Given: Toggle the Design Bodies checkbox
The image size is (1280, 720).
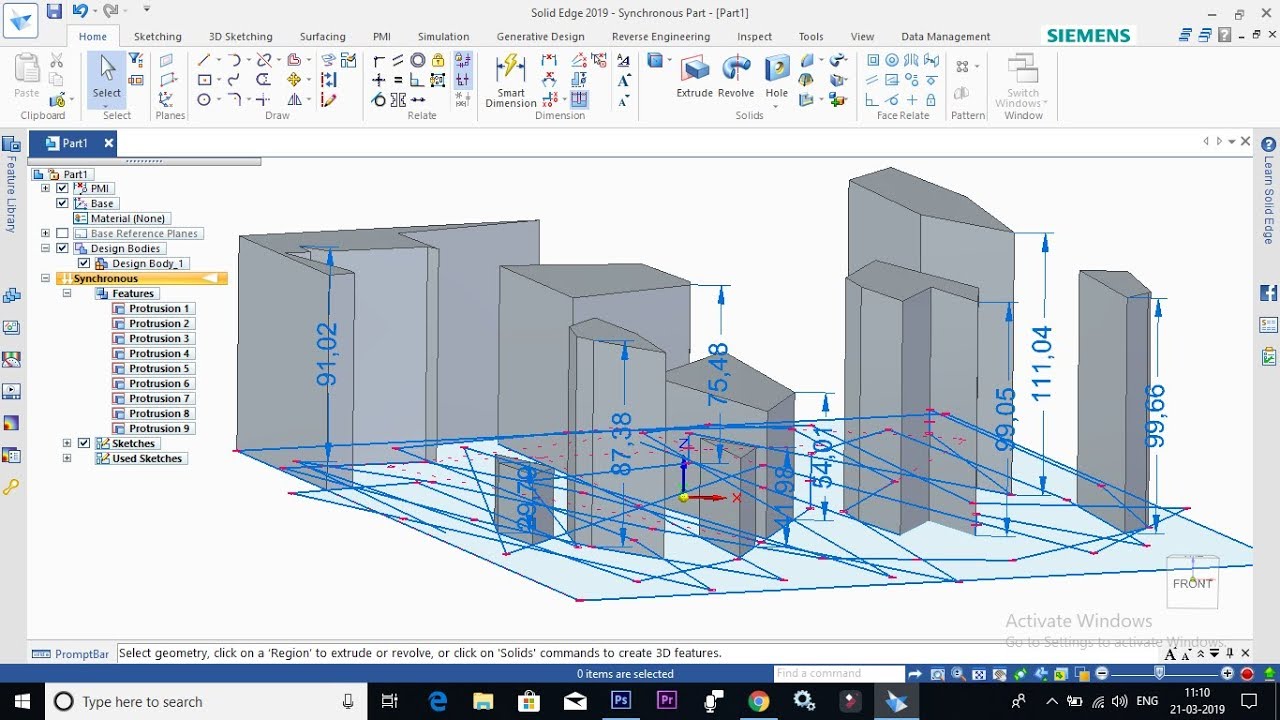Looking at the screenshot, I should tap(63, 248).
